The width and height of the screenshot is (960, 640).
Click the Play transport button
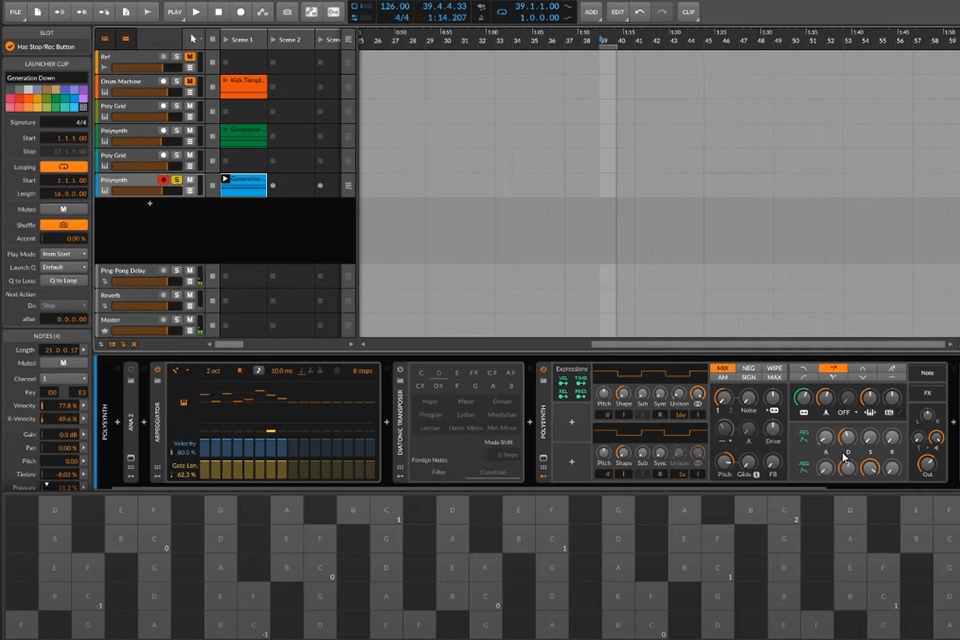point(196,12)
